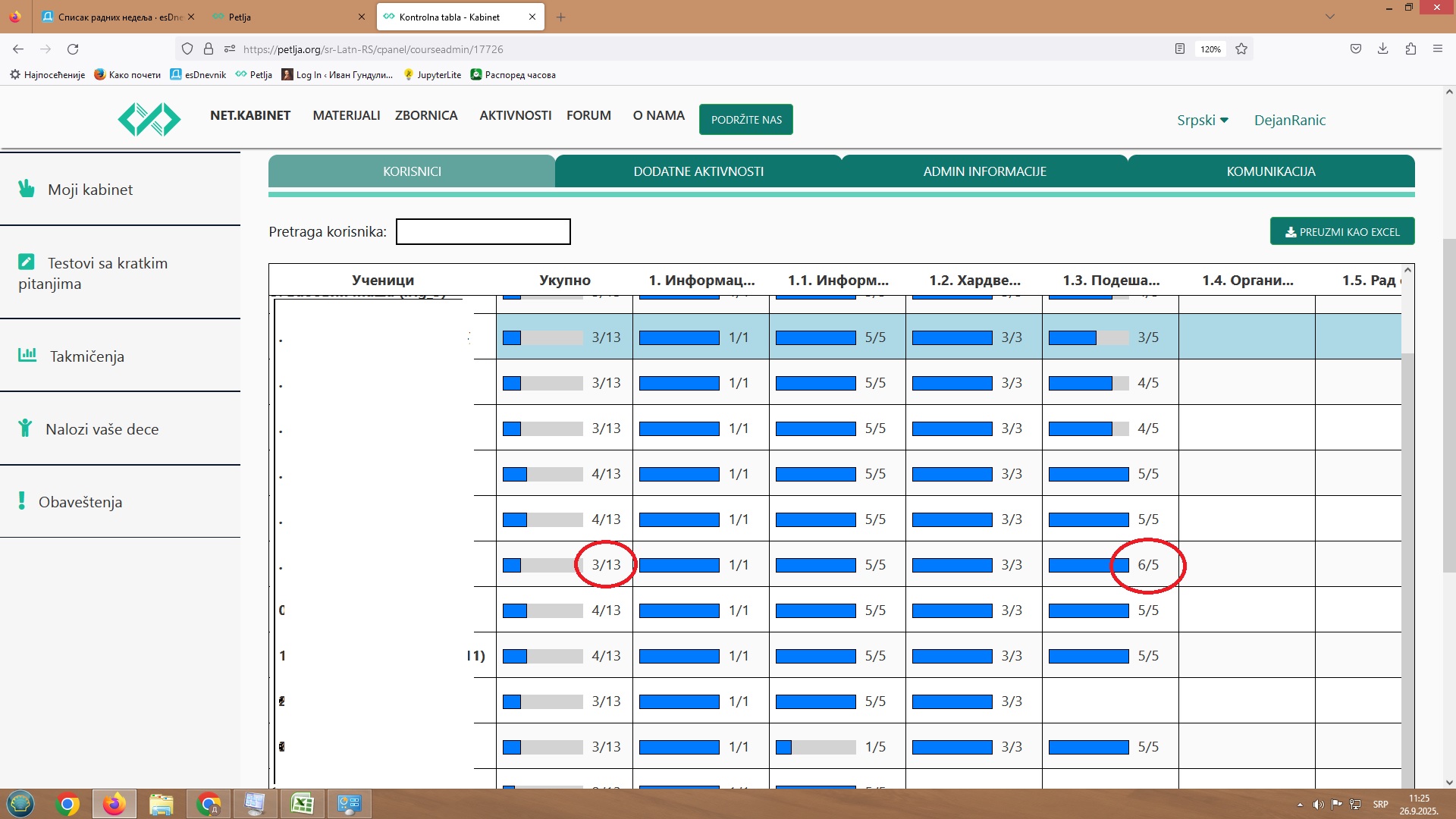Open Nalozi vaše dece icon

(26, 428)
